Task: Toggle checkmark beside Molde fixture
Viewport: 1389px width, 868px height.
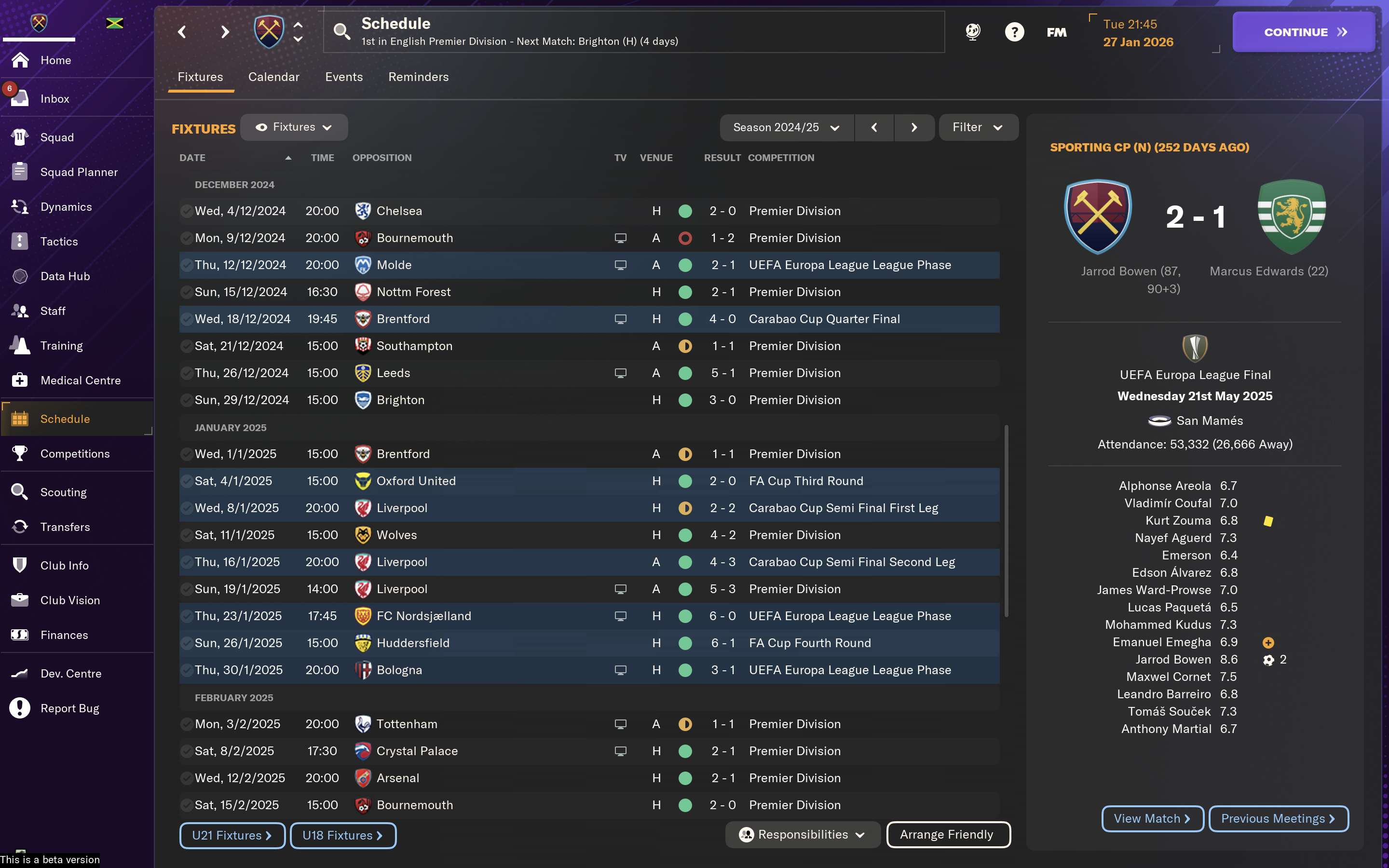Action: click(x=187, y=265)
